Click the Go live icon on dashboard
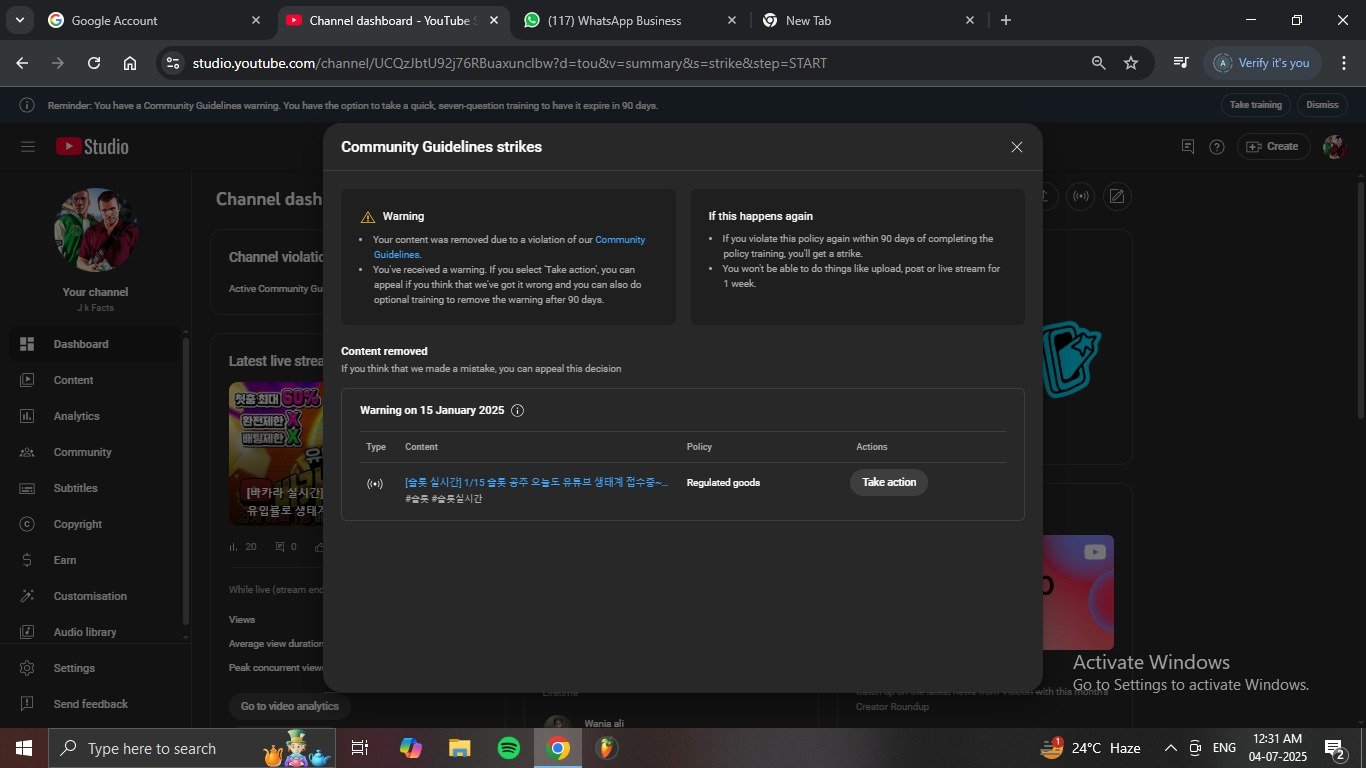Screen dimensions: 1366x768 (1080, 196)
